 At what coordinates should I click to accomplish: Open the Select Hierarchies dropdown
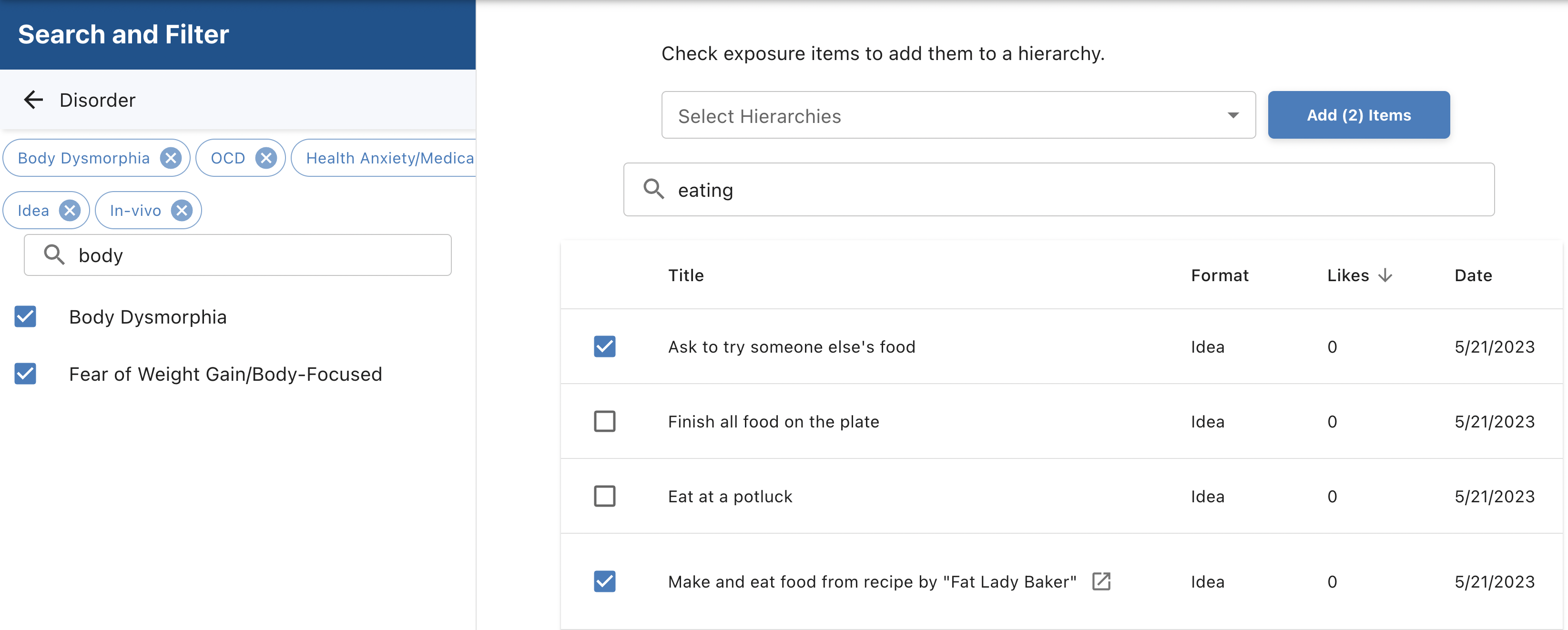pyautogui.click(x=949, y=116)
